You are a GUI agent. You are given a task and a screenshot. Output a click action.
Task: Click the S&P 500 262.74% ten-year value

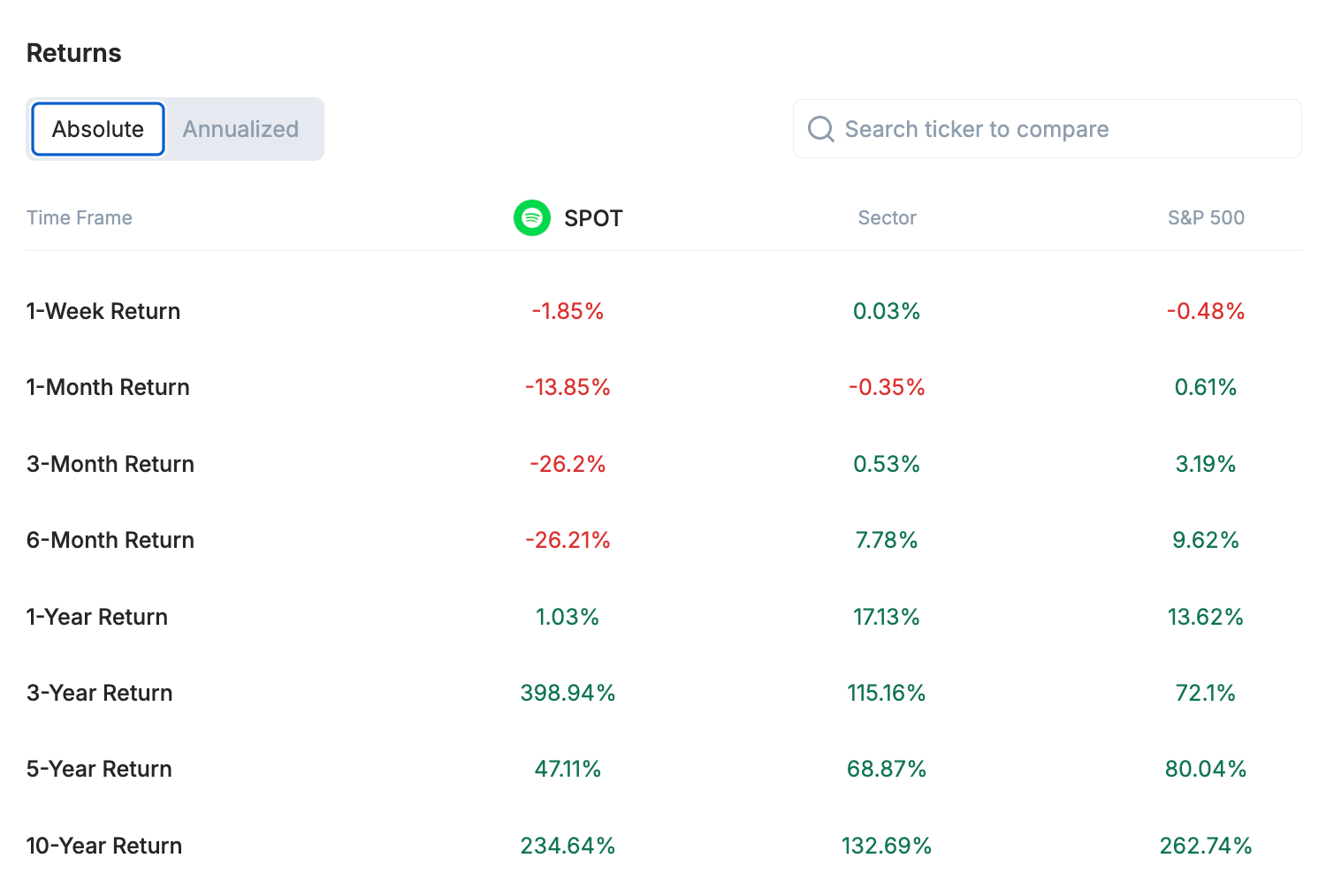[x=1206, y=846]
